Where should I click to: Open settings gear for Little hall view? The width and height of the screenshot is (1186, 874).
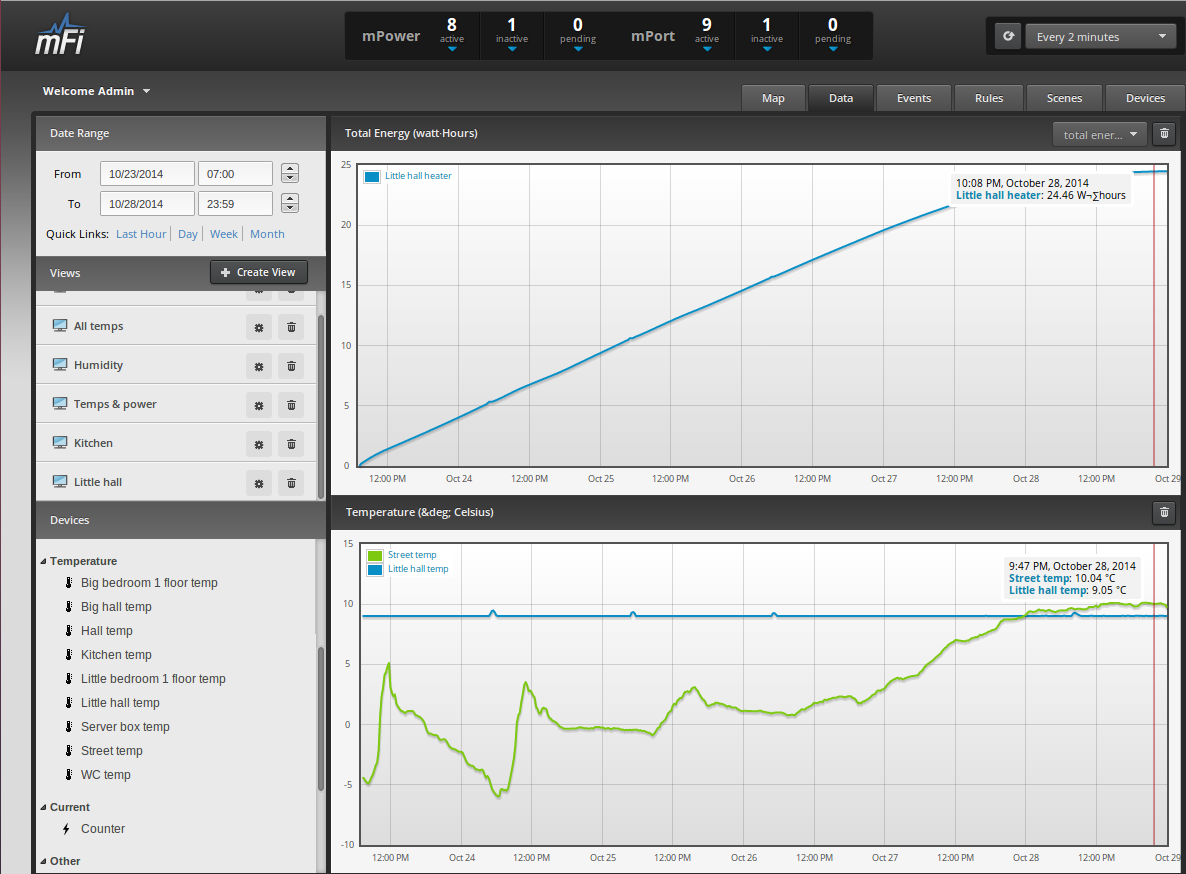coord(259,483)
